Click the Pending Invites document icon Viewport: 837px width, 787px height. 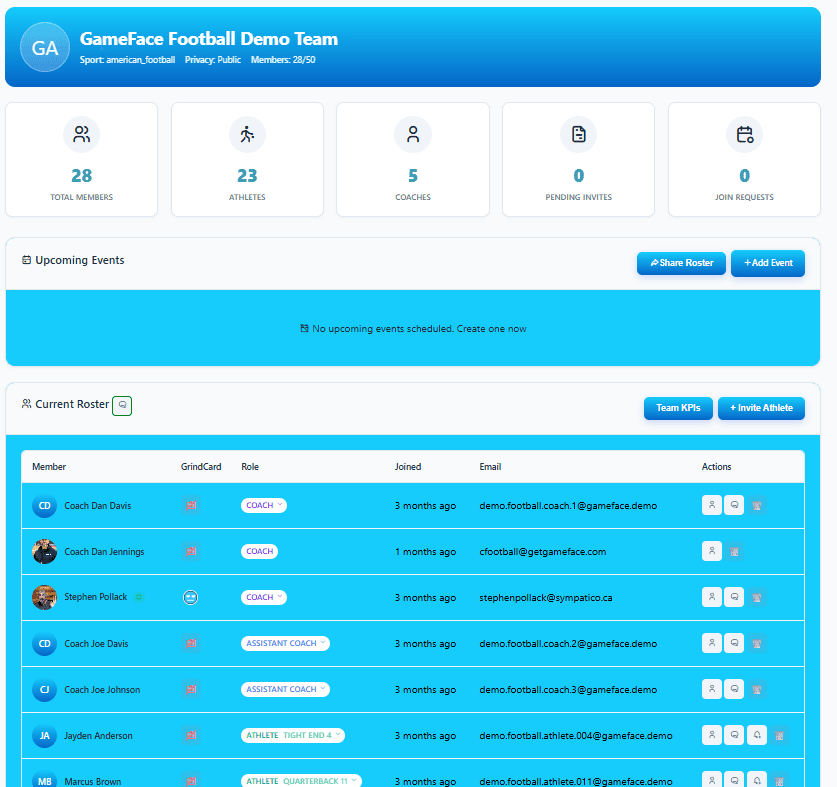tap(578, 134)
